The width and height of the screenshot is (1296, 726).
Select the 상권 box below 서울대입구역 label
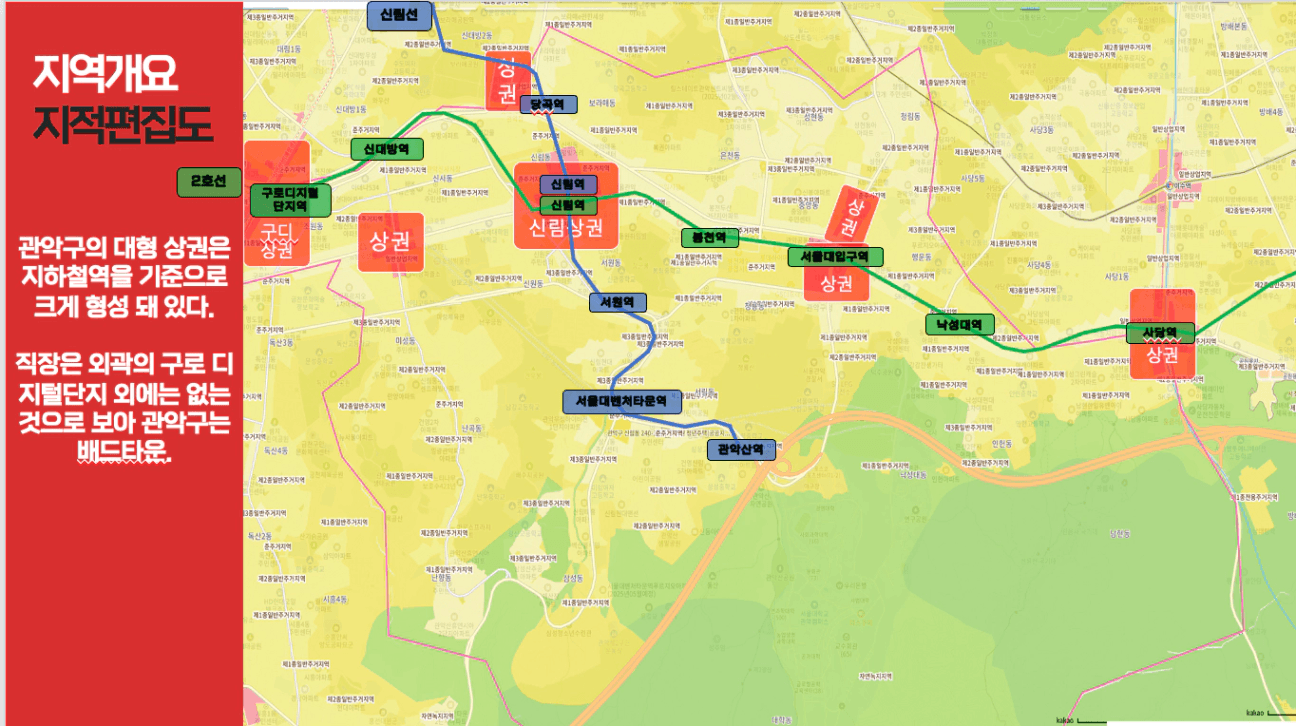click(x=836, y=283)
